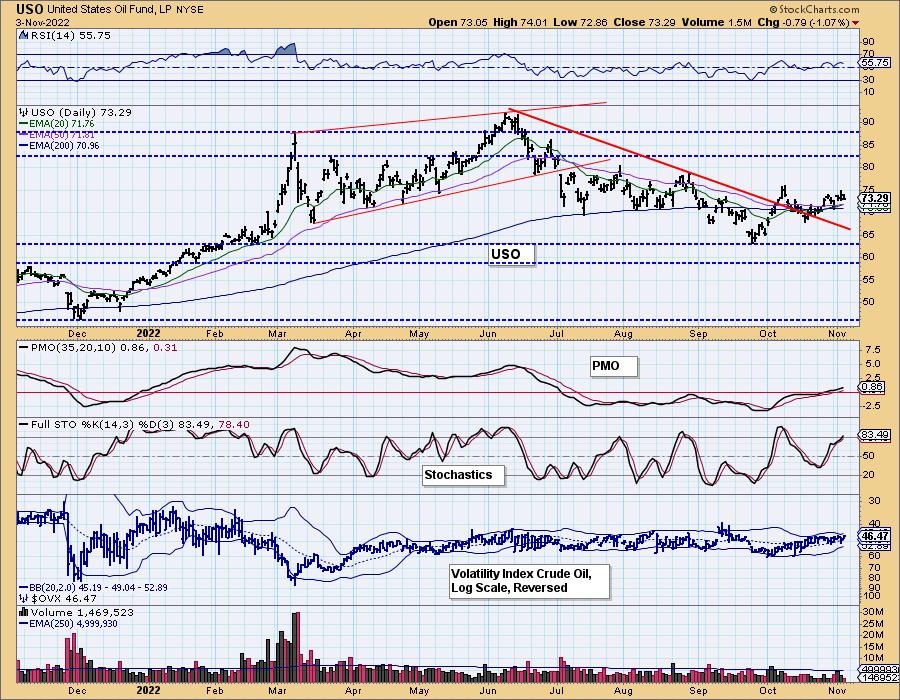Click the histogram icon before Volume legend

pos(24,612)
